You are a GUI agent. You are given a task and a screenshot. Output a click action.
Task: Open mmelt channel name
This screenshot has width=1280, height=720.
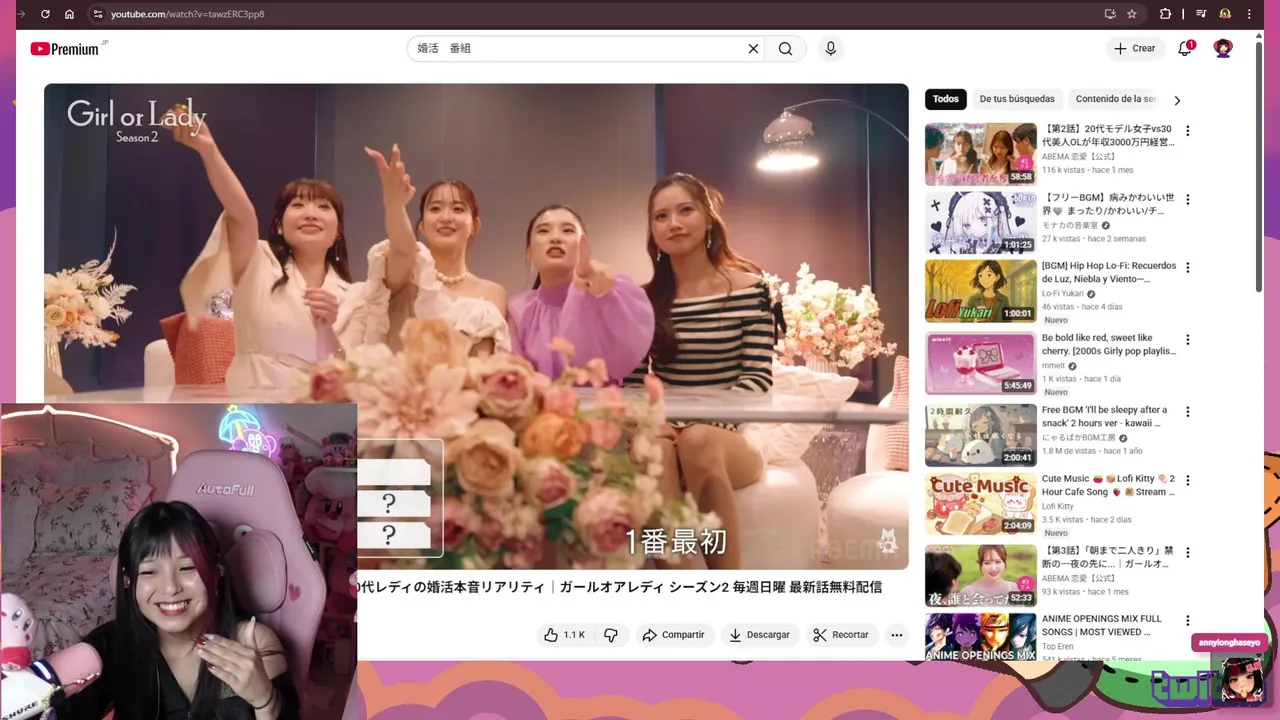pos(1053,366)
